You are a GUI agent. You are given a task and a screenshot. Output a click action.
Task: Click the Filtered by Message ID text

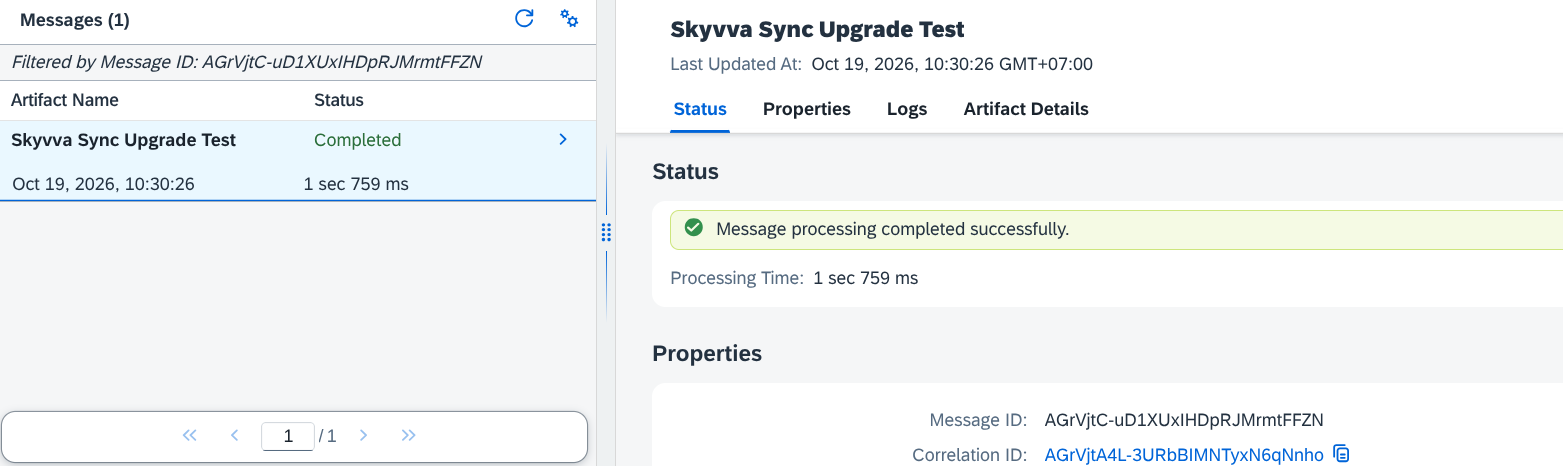point(247,62)
